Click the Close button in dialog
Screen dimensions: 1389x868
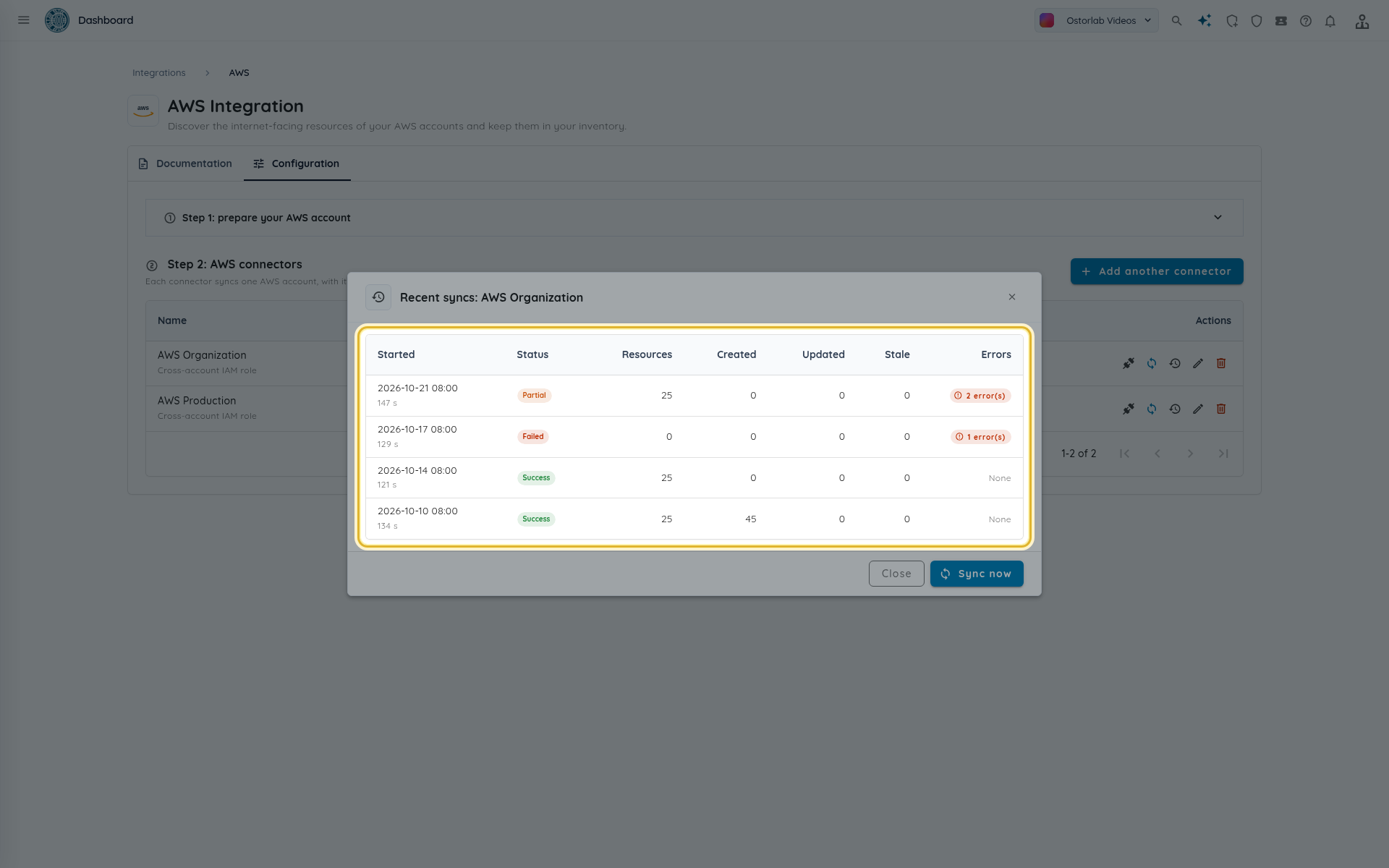click(x=896, y=574)
